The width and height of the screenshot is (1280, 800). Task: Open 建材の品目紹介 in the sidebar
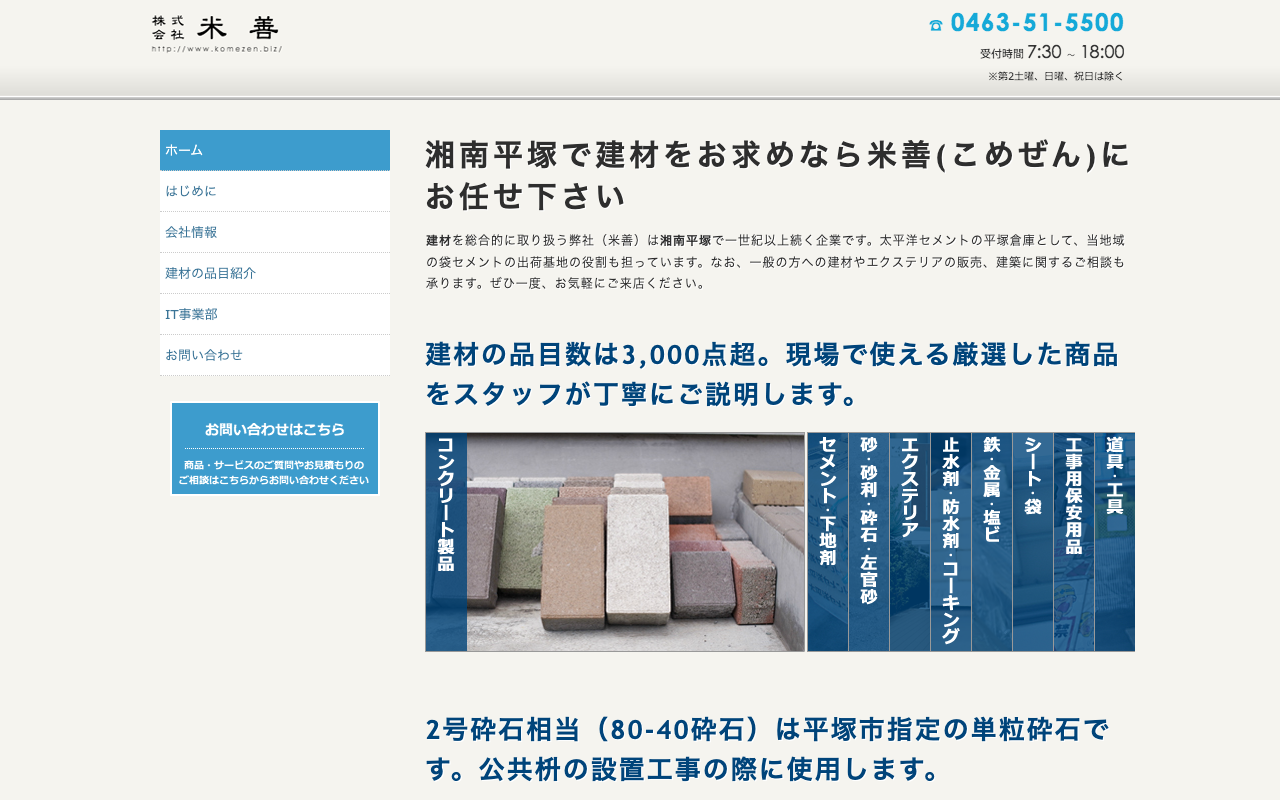pos(275,273)
